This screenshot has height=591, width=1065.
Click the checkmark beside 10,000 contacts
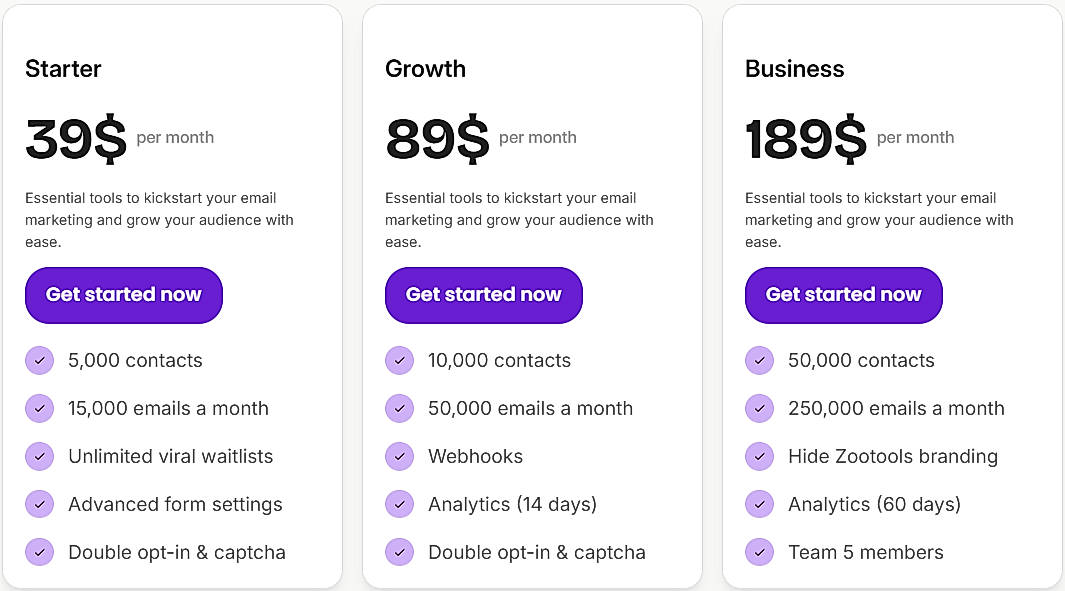coord(400,360)
